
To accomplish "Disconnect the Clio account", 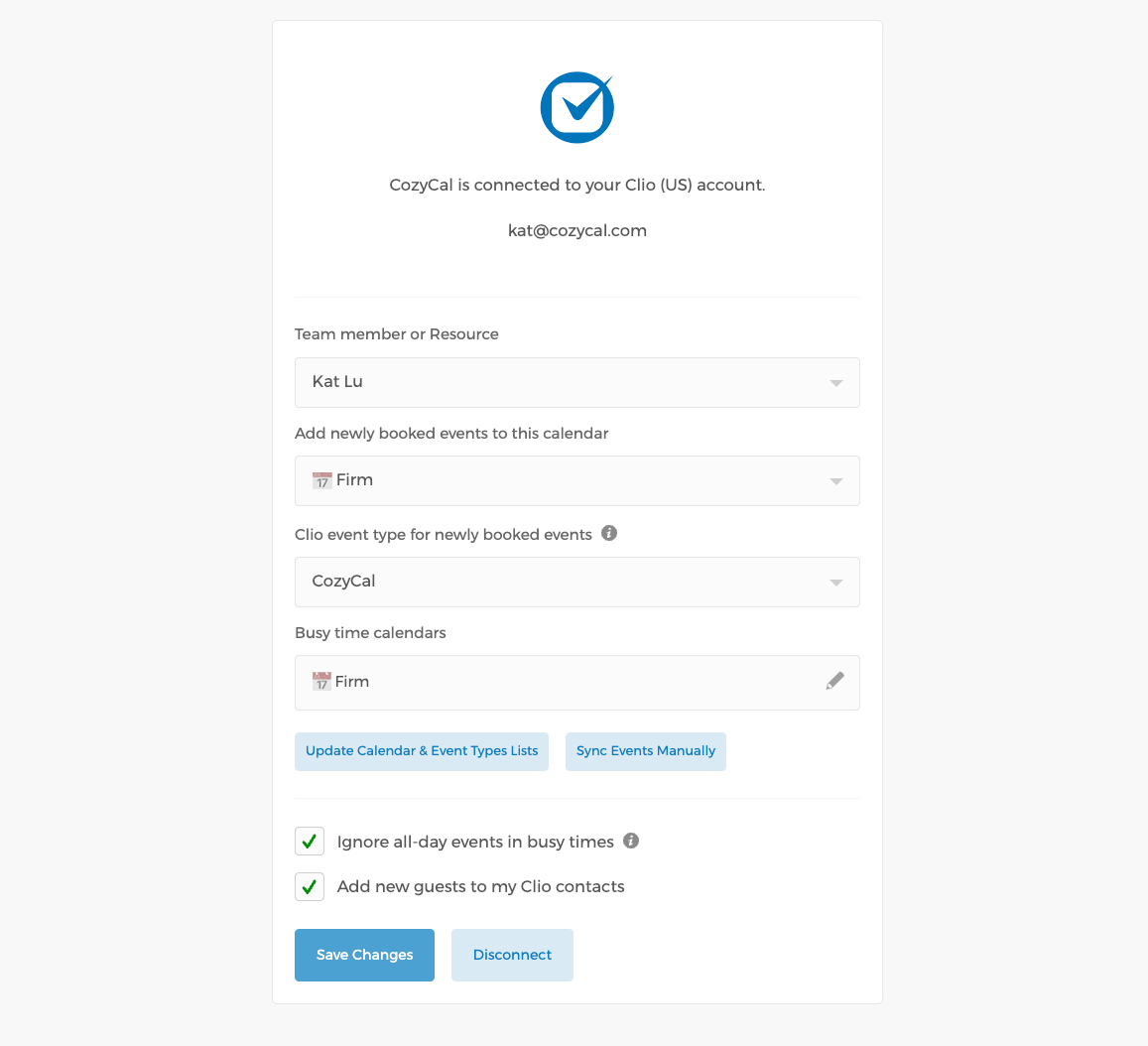I will (x=512, y=955).
